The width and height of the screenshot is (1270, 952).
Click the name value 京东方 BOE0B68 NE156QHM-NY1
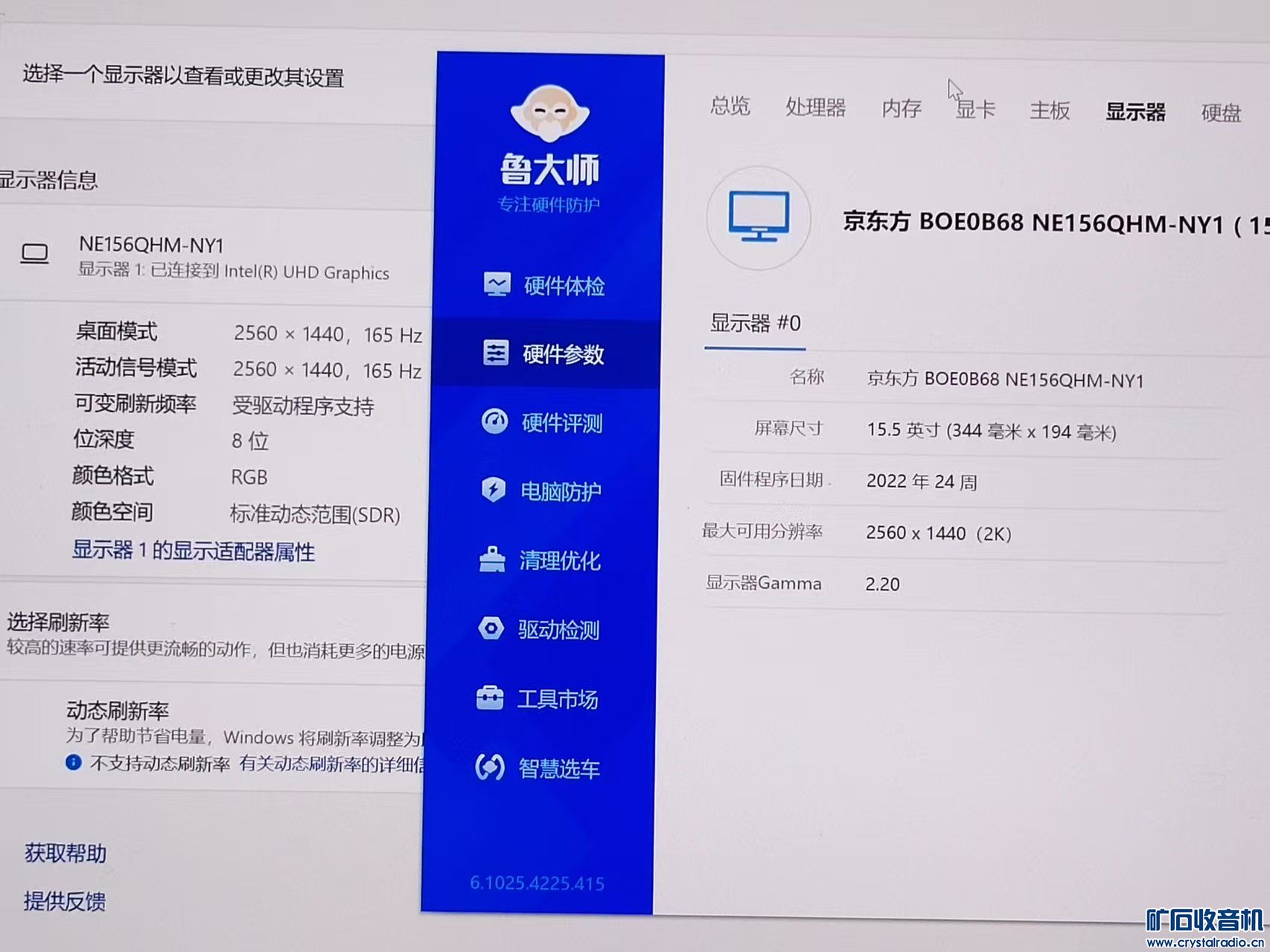(1005, 380)
